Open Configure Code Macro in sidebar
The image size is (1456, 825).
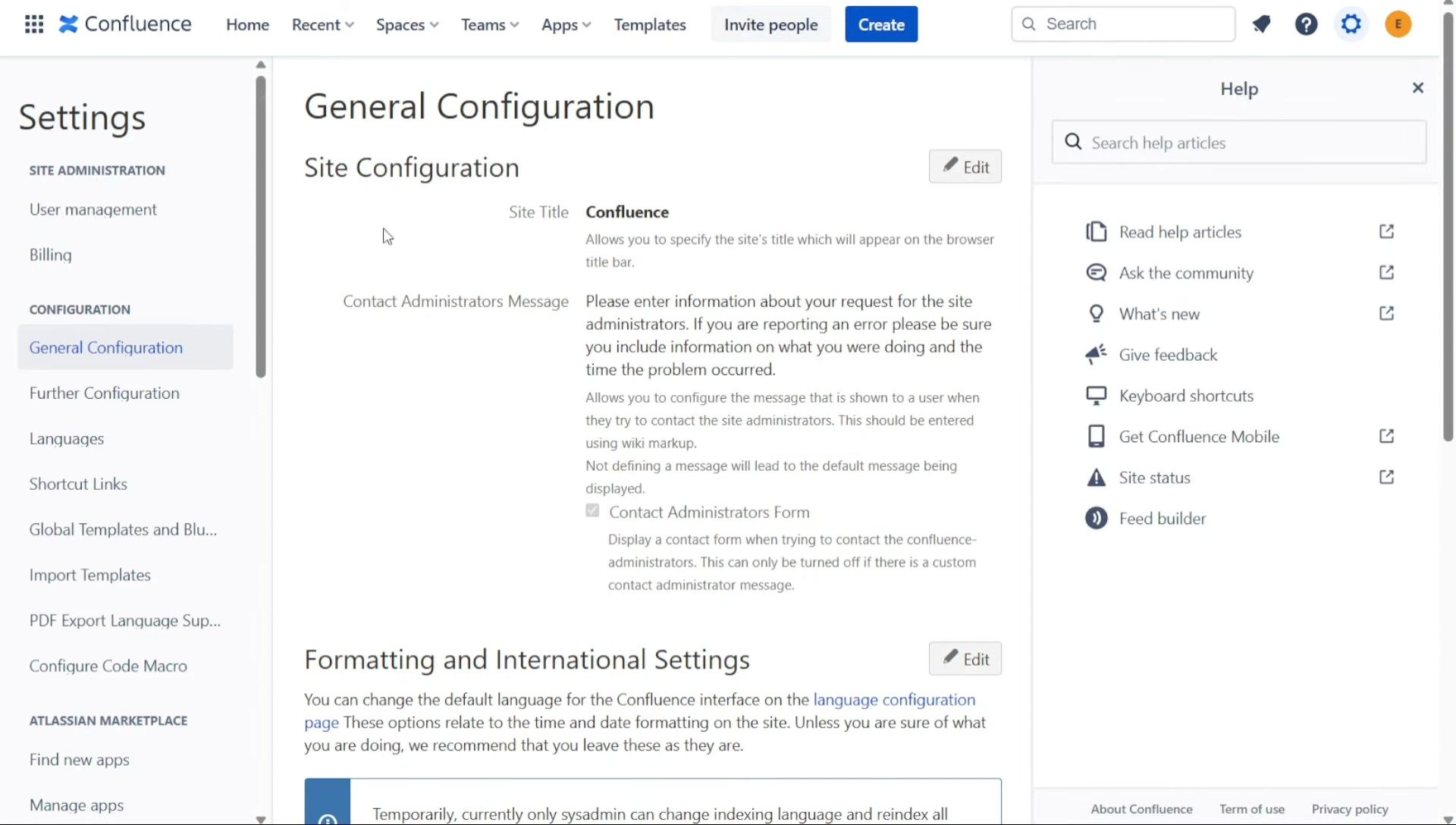pos(108,666)
